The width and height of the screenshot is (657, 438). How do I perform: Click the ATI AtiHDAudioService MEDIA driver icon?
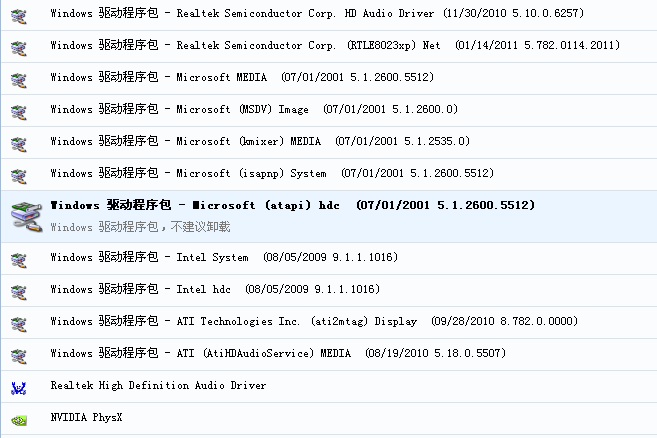point(18,356)
